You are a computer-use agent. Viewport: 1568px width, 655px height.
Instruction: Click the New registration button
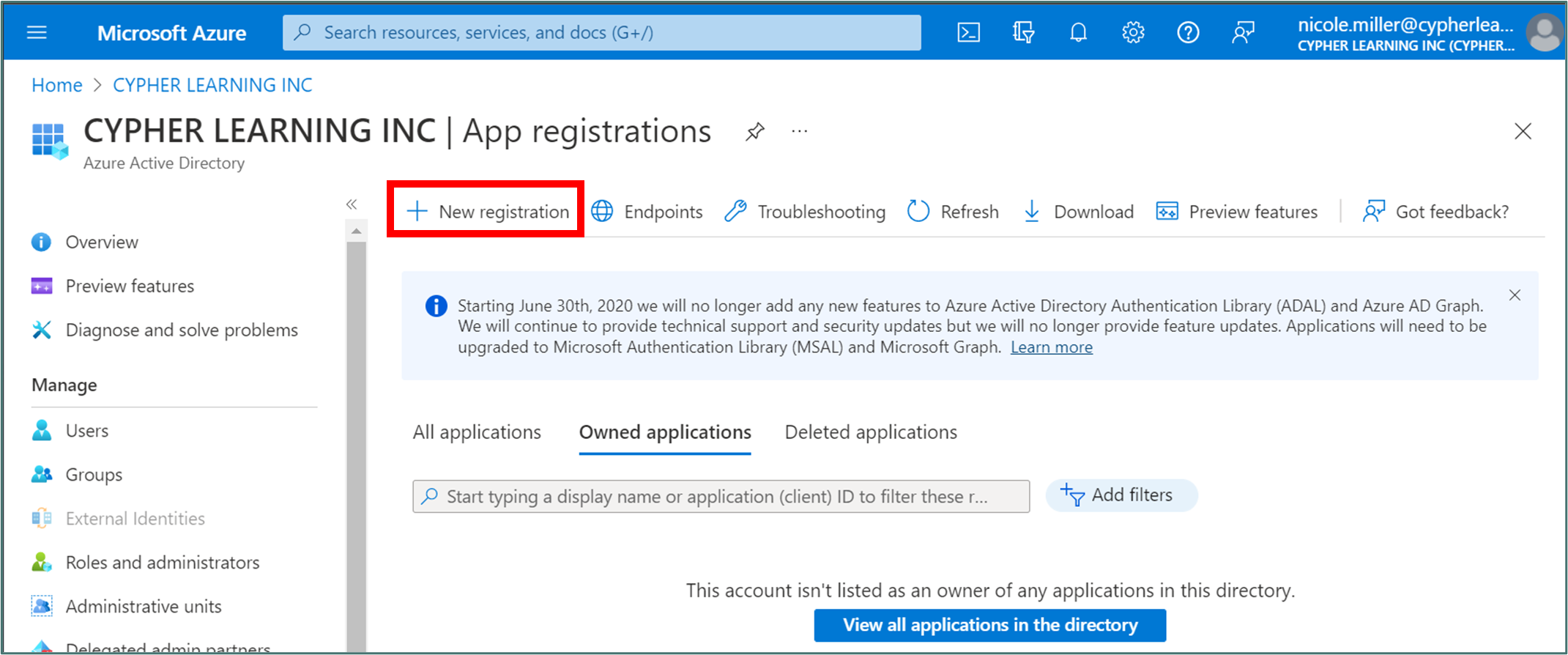click(488, 212)
